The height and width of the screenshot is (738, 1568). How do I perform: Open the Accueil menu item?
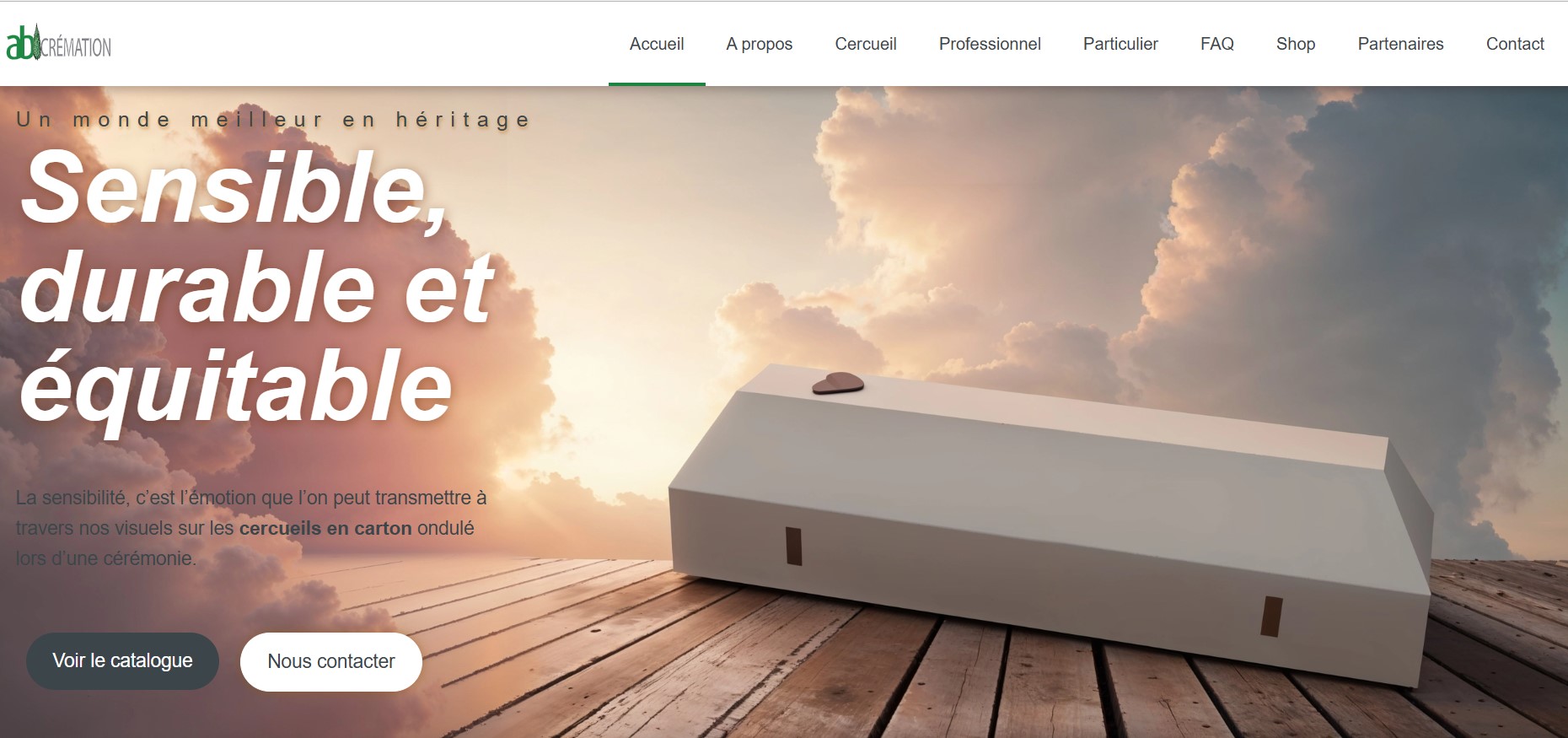click(657, 44)
